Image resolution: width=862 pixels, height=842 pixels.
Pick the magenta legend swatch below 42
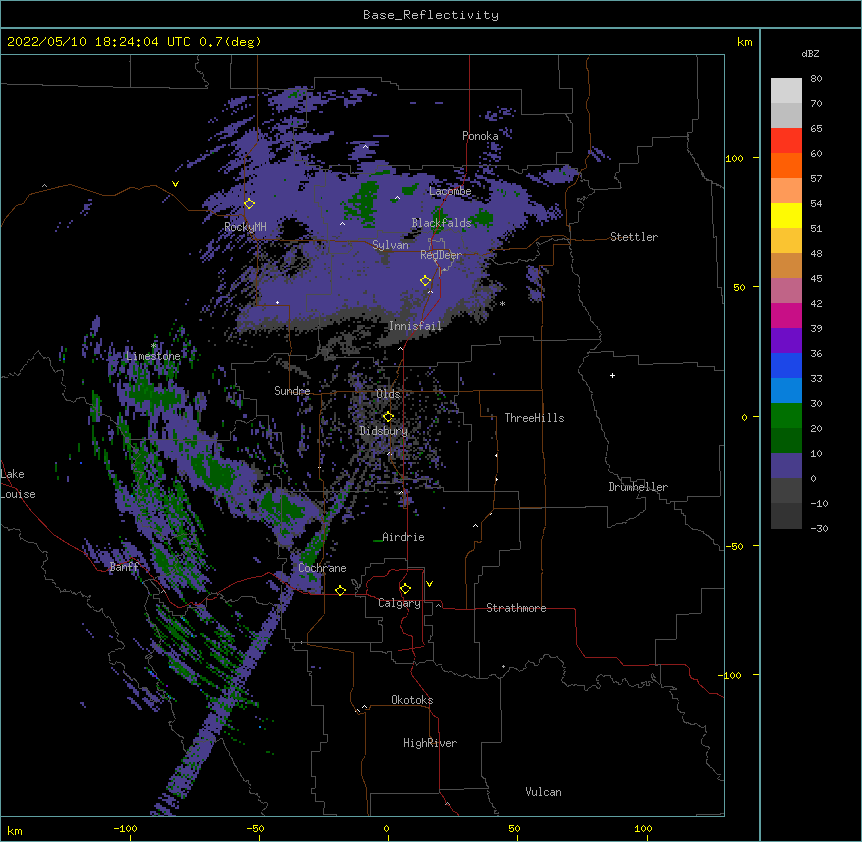pyautogui.click(x=786, y=315)
